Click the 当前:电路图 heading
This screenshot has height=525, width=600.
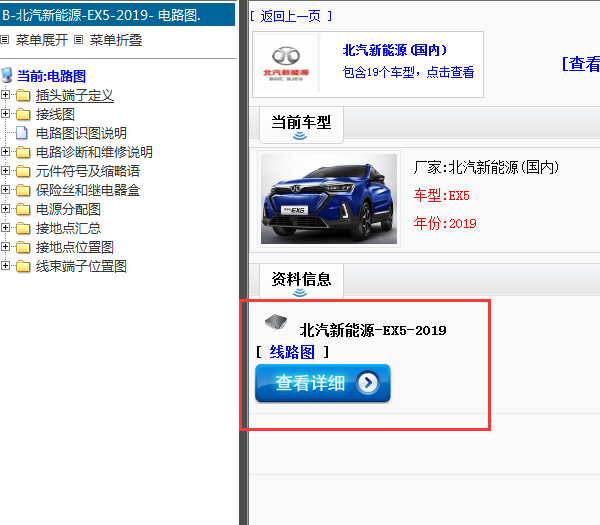tap(51, 76)
